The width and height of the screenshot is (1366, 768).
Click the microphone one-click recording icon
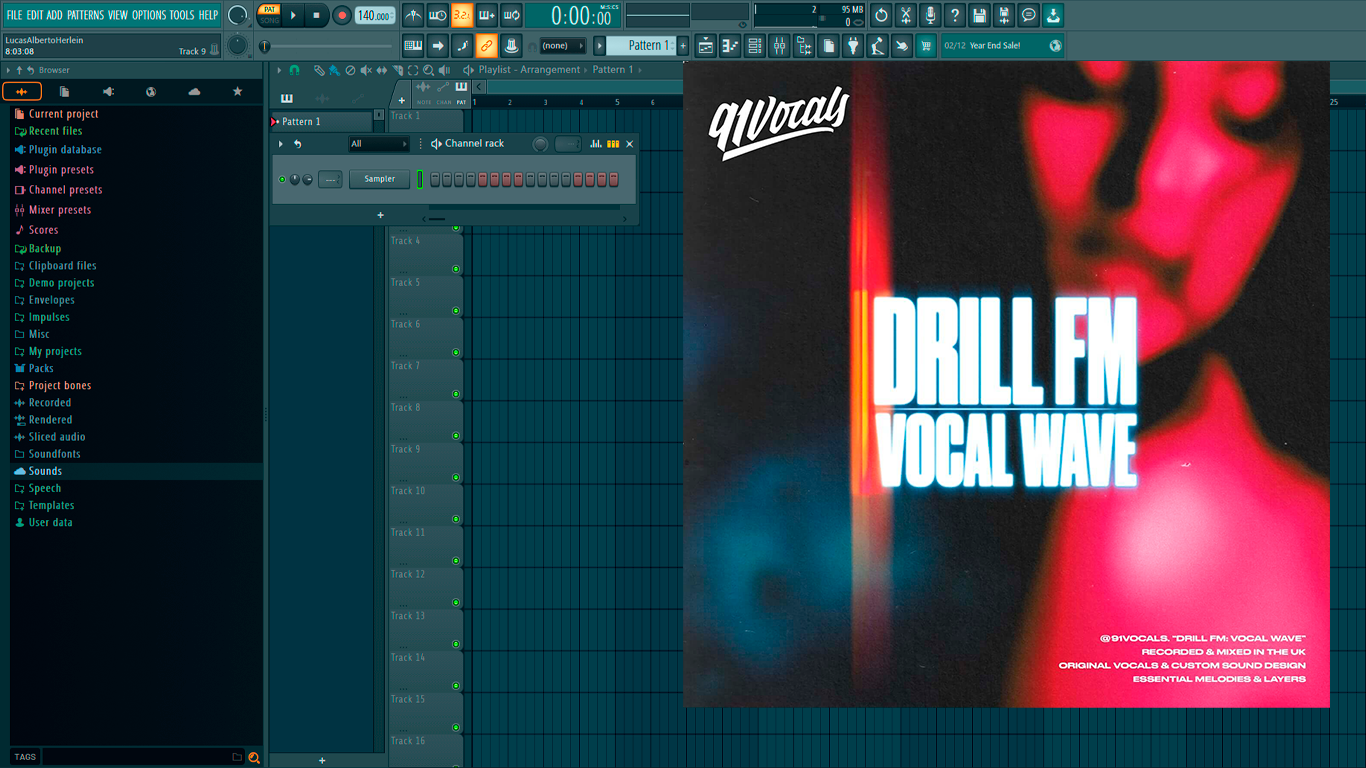point(930,15)
